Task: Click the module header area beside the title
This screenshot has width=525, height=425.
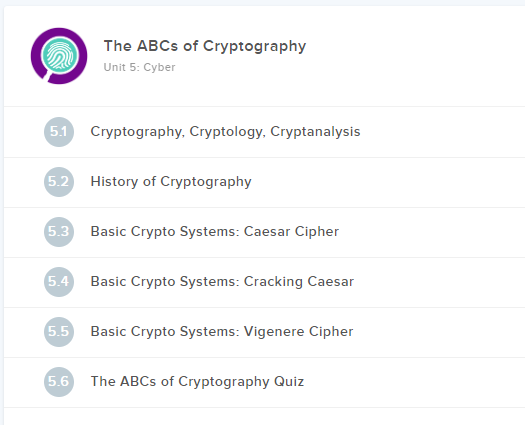Action: [415, 56]
